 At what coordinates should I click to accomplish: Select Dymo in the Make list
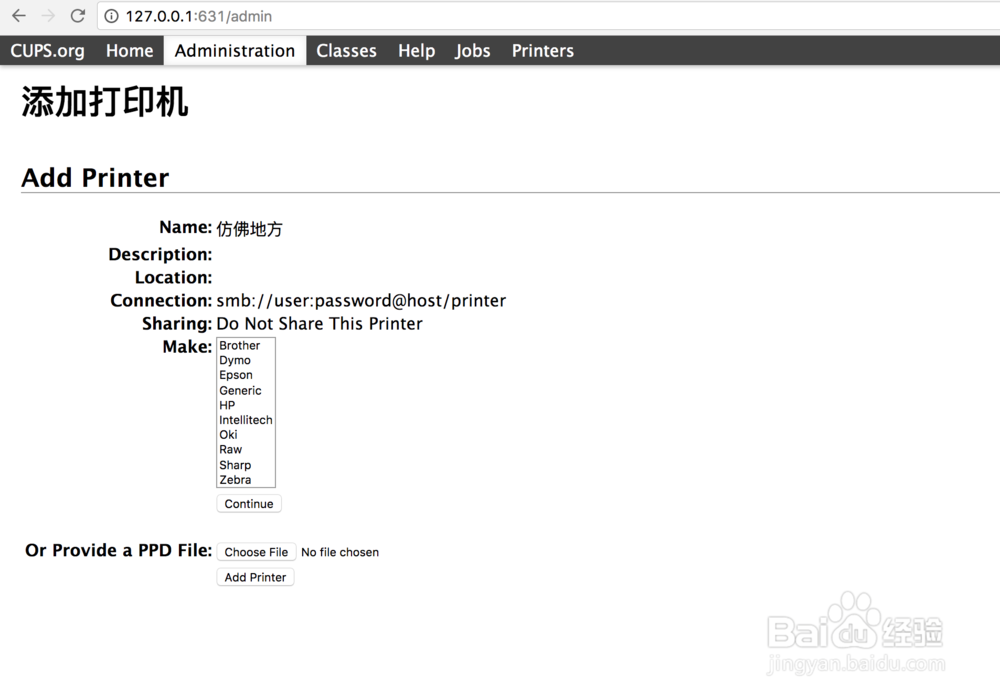246,360
